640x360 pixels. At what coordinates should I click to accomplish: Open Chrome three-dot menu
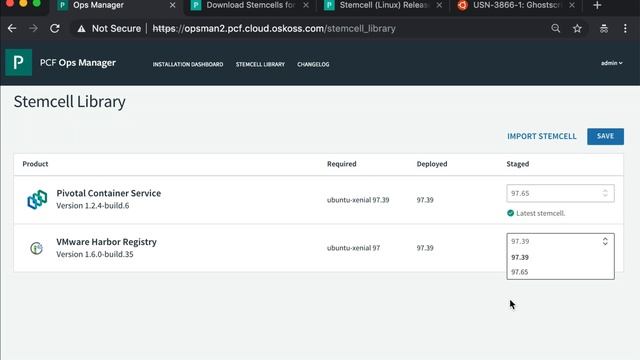click(x=625, y=28)
